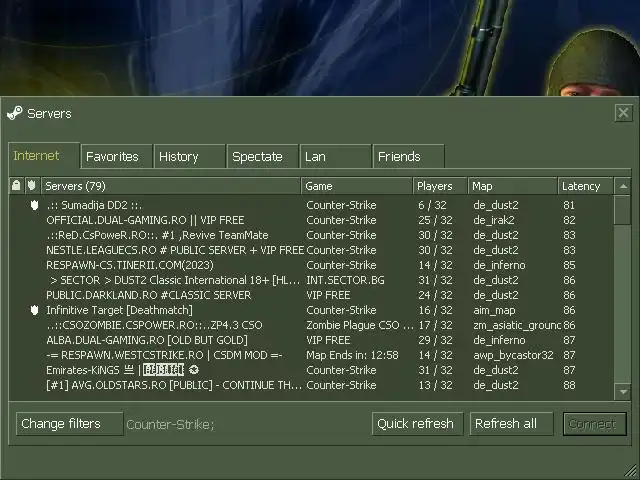Click the shield icon on Infinitive Target row

[35, 310]
